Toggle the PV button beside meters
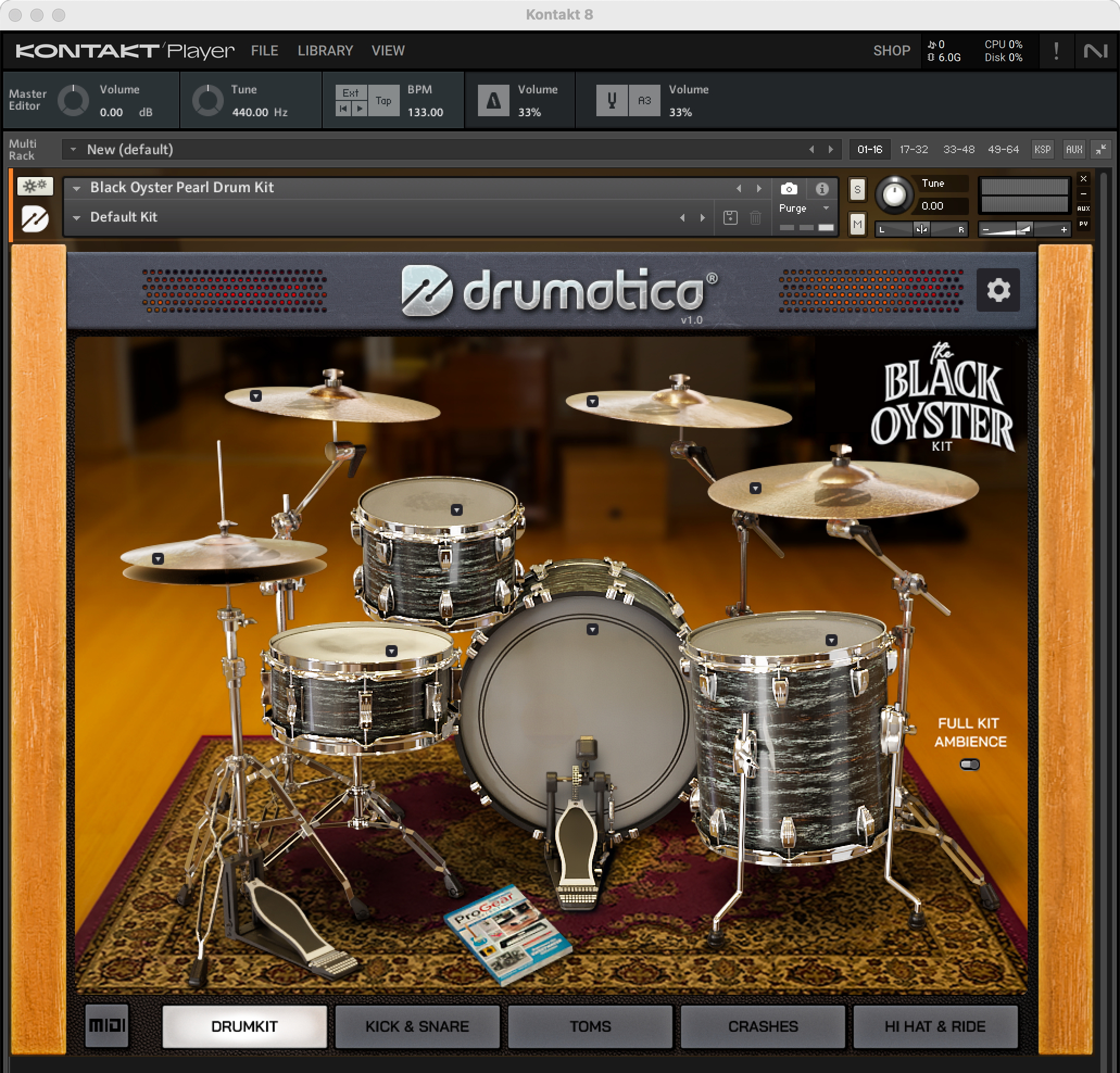 [x=1084, y=224]
